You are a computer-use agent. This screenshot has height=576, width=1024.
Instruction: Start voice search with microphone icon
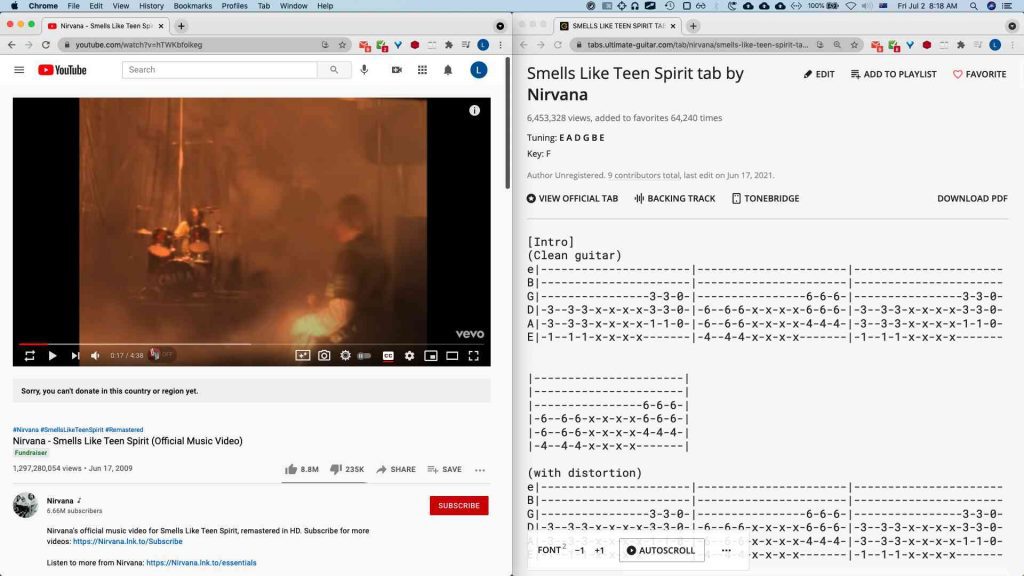(364, 70)
